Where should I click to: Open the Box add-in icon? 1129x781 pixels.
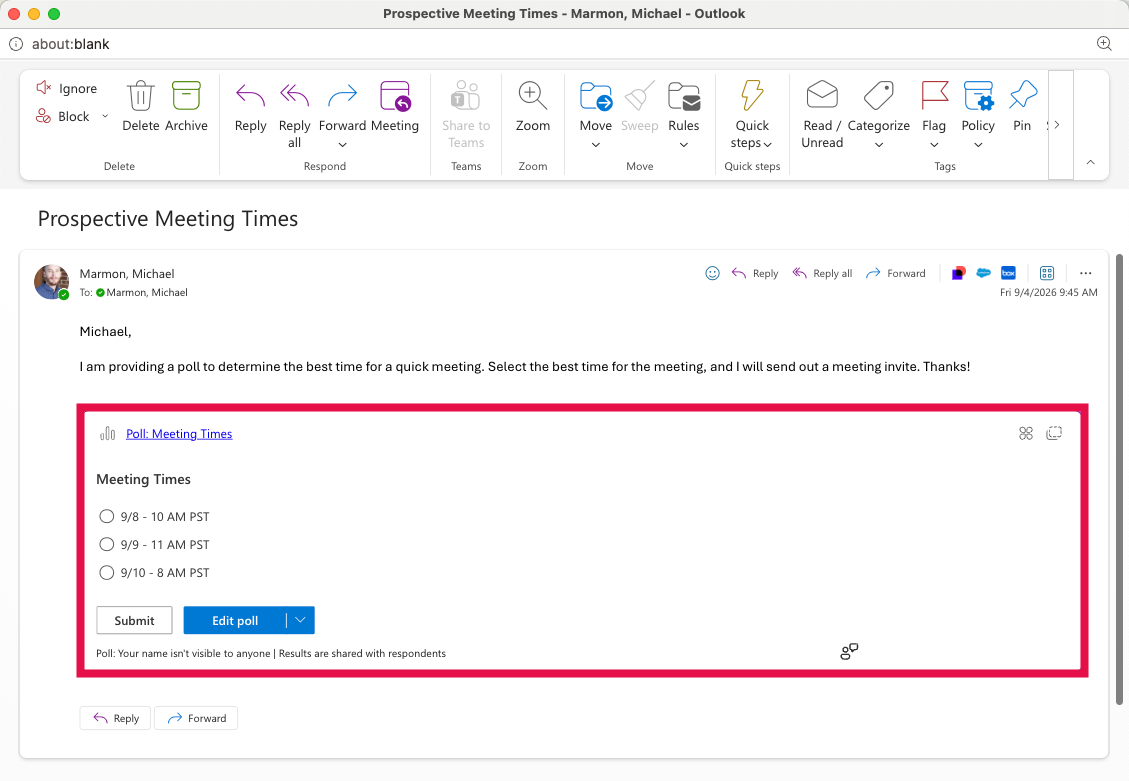[1008, 273]
